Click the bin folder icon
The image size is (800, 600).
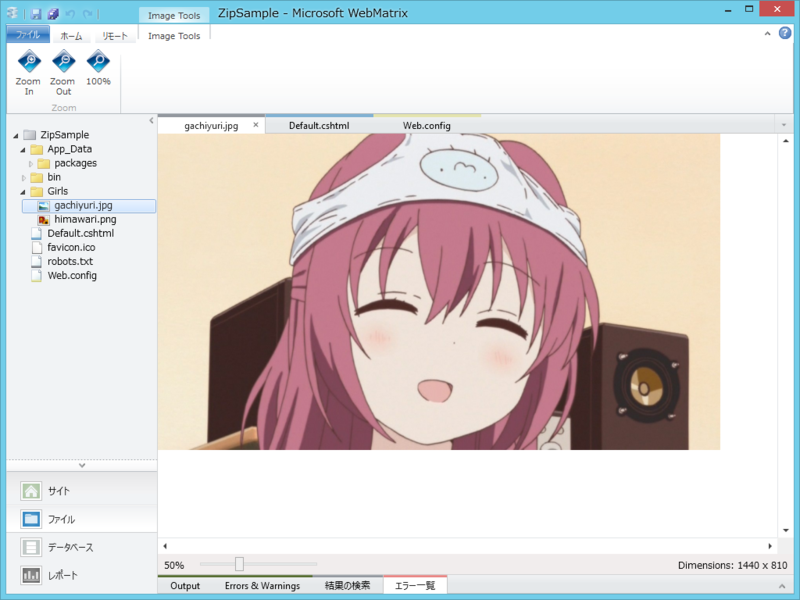(37, 178)
